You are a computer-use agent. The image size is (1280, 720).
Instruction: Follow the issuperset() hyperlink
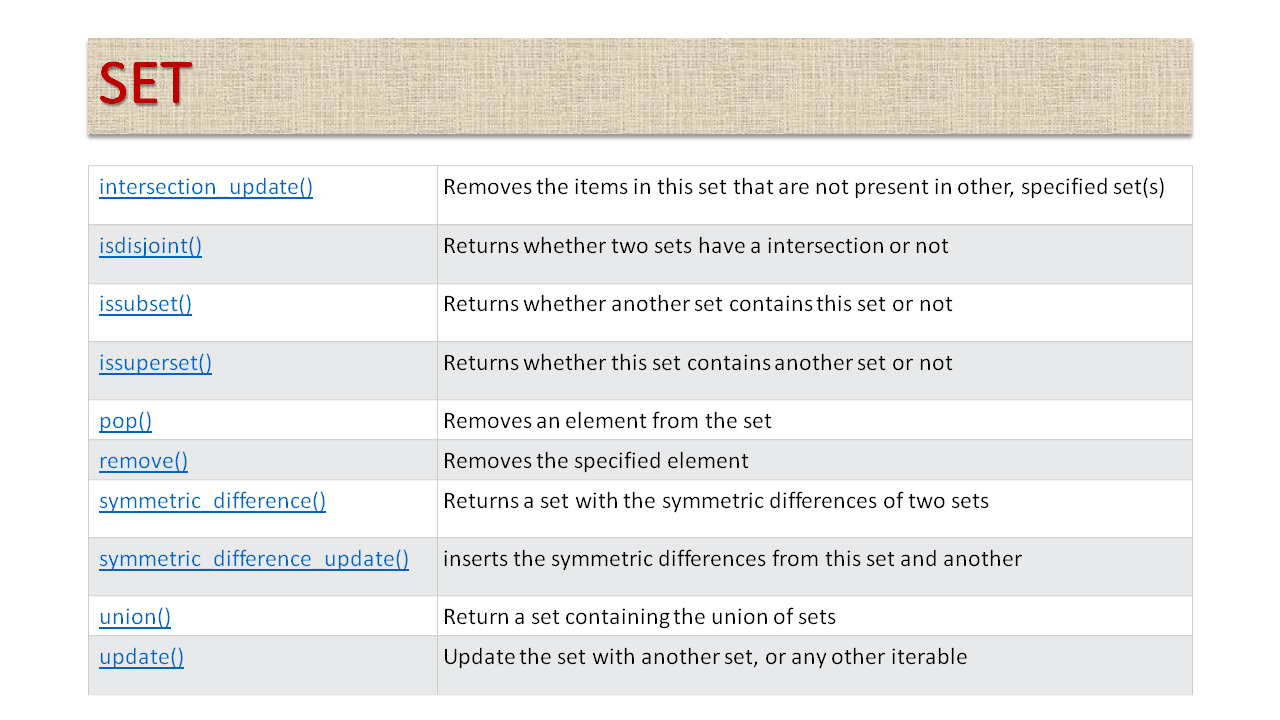[x=155, y=362]
